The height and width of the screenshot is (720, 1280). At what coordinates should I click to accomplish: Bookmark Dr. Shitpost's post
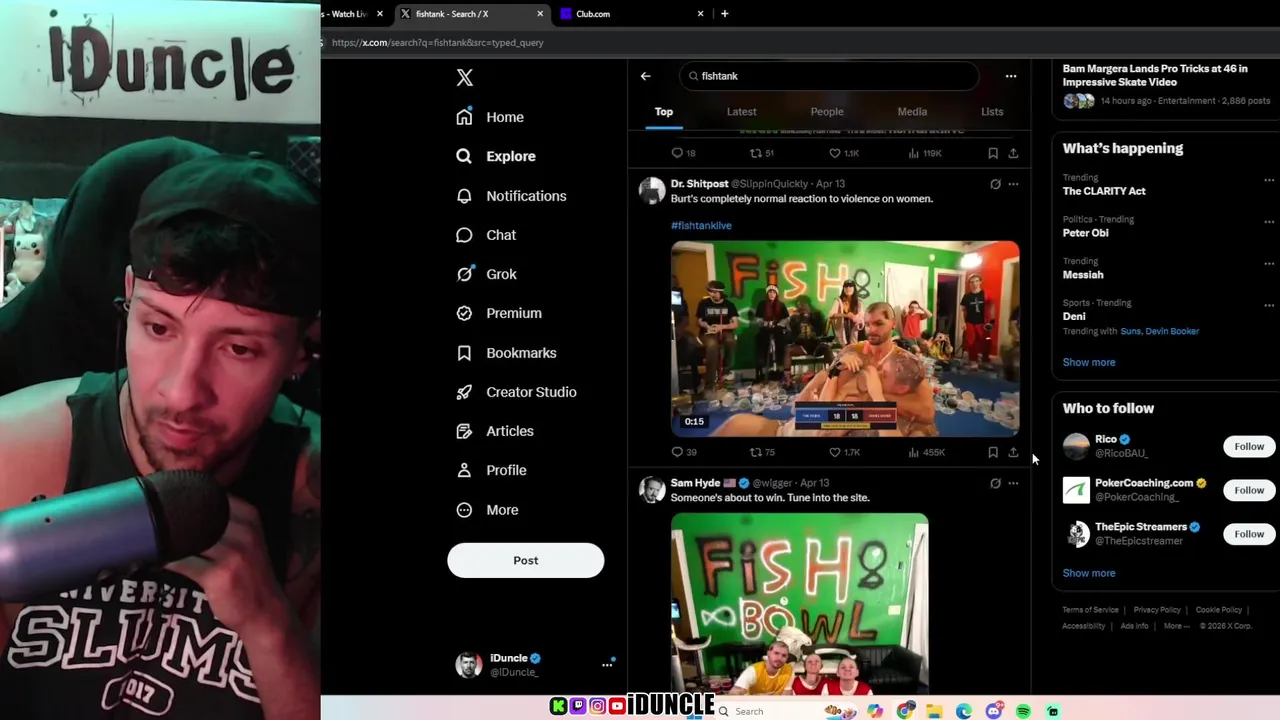[x=993, y=452]
